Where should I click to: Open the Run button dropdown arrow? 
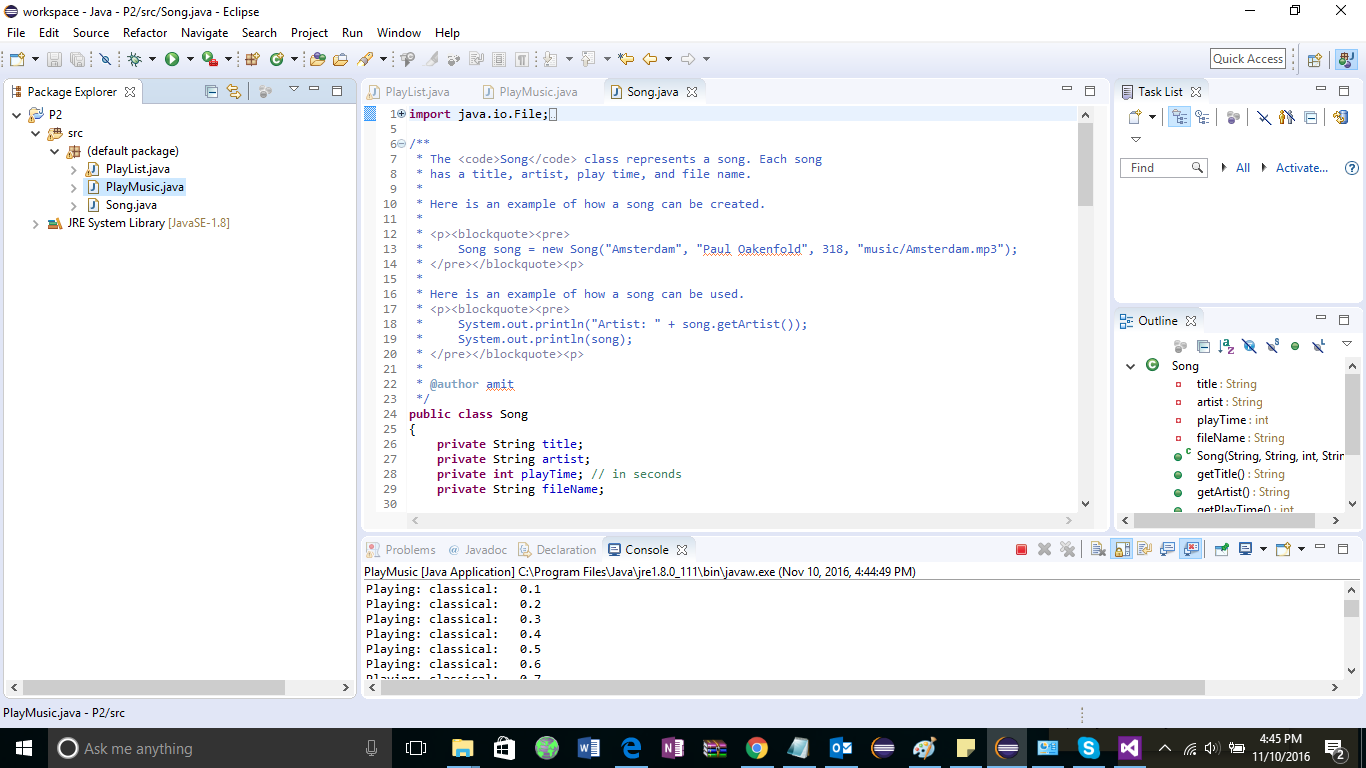(189, 60)
